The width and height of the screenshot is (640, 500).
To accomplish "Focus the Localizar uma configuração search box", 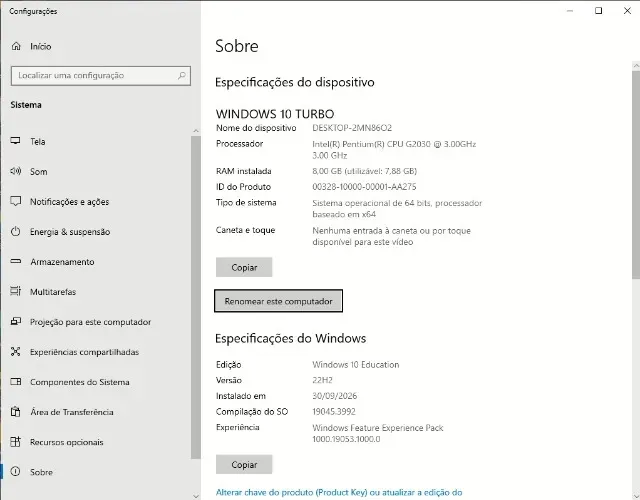I will click(101, 76).
